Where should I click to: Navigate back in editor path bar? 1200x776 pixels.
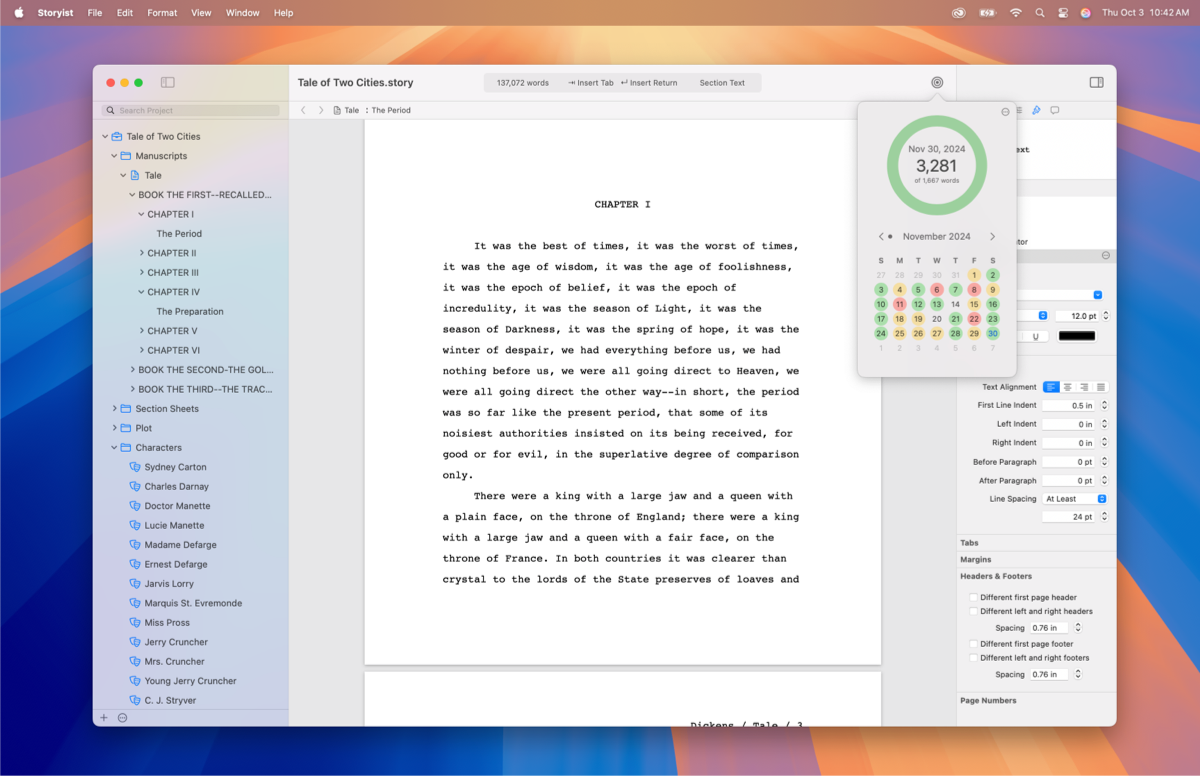303,110
